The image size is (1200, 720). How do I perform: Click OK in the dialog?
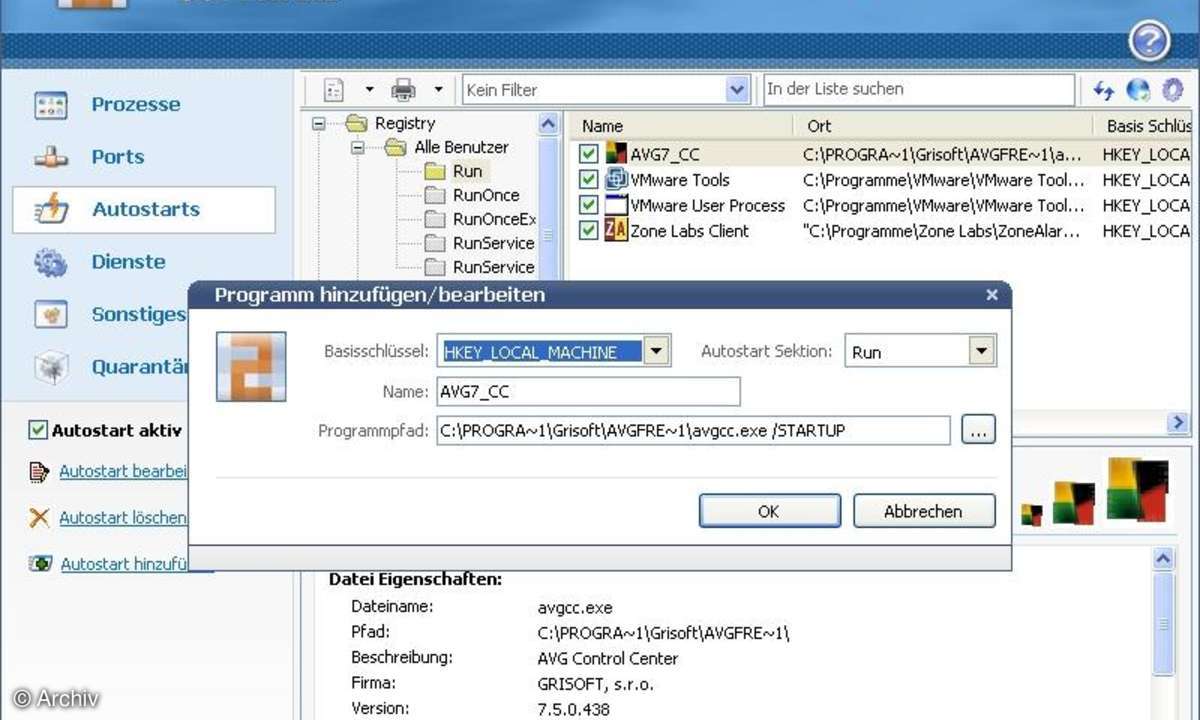(x=768, y=511)
